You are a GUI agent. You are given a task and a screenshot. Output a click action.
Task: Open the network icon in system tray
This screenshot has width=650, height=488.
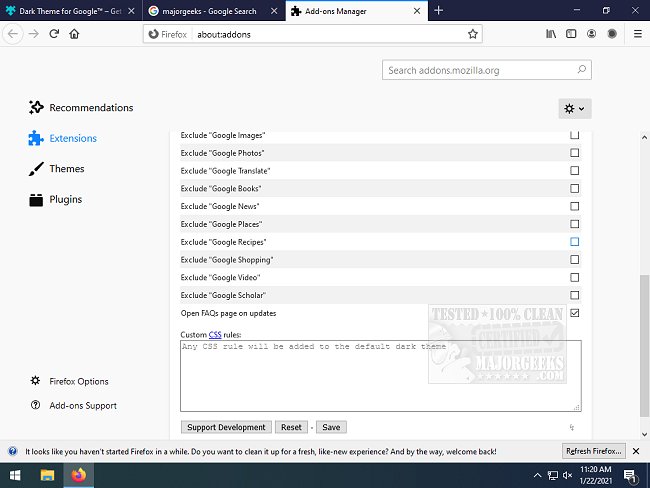(553, 475)
